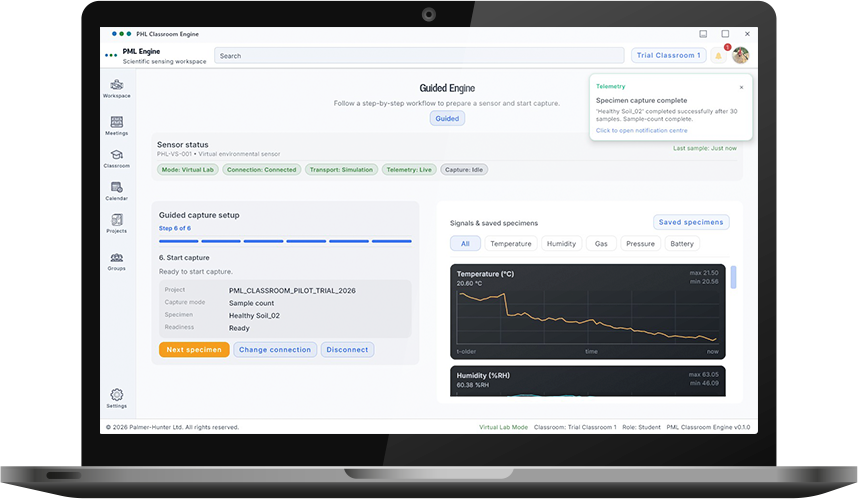
Task: Click the 'Step 6 of 6' text
Action: [175, 228]
